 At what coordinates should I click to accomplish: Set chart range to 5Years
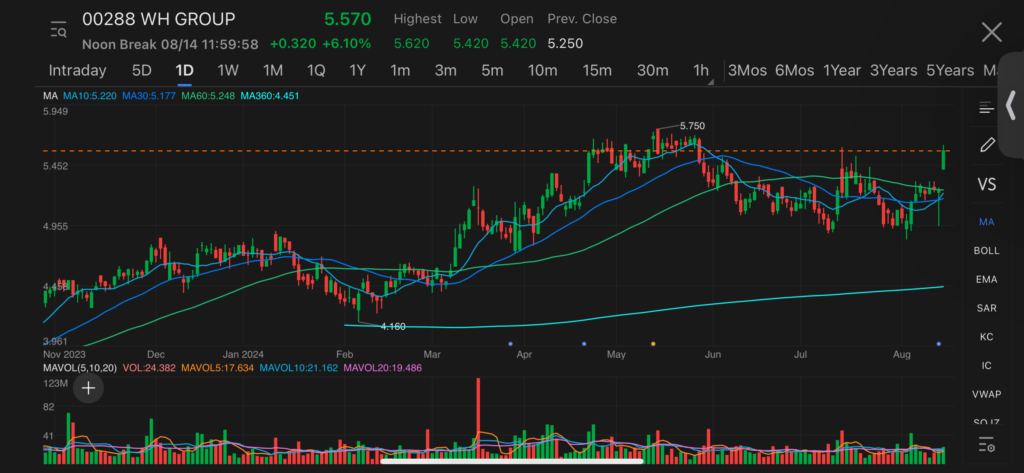click(950, 71)
